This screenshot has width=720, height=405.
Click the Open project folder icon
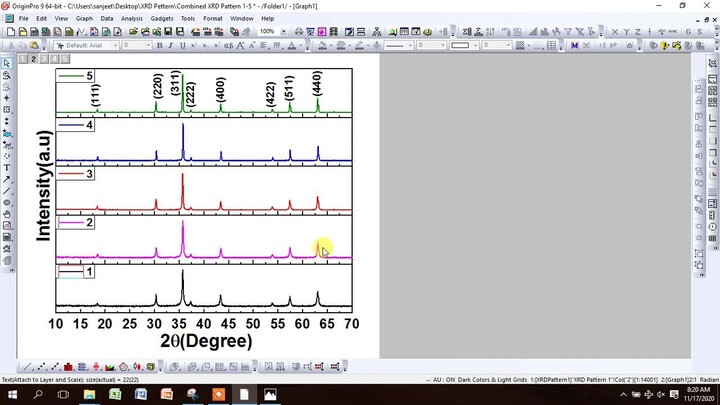[133, 32]
